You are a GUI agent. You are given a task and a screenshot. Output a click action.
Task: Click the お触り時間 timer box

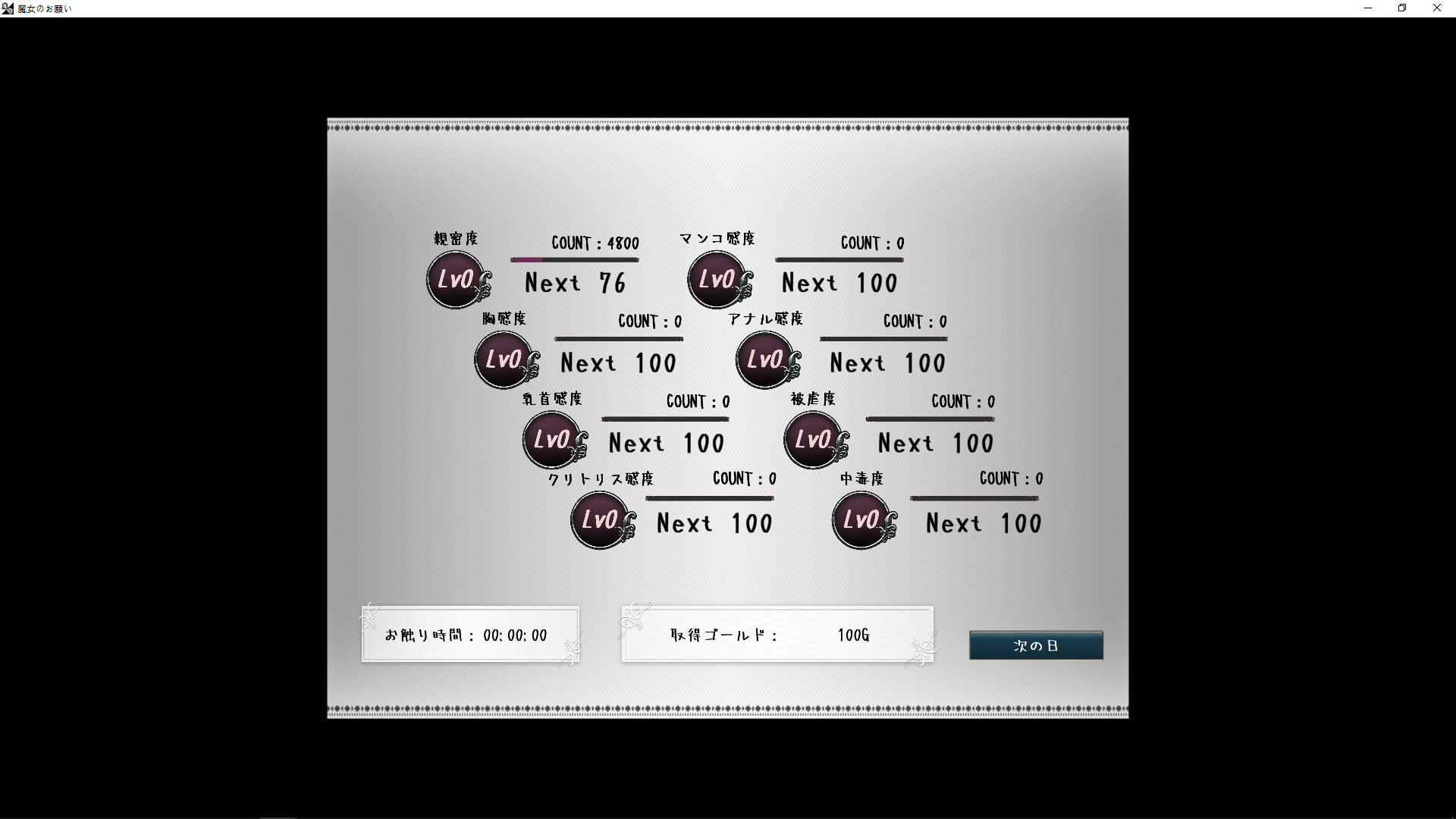[x=470, y=635]
